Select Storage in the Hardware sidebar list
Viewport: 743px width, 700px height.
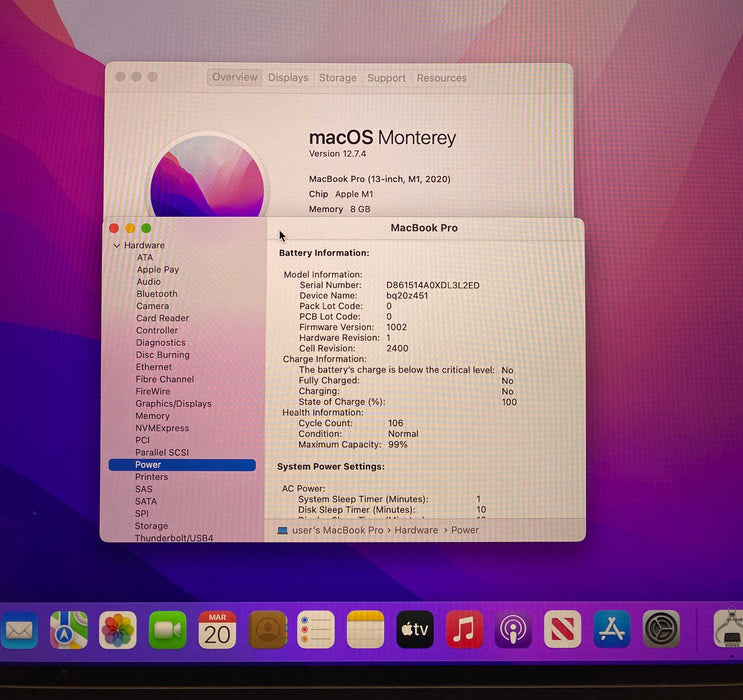(151, 526)
